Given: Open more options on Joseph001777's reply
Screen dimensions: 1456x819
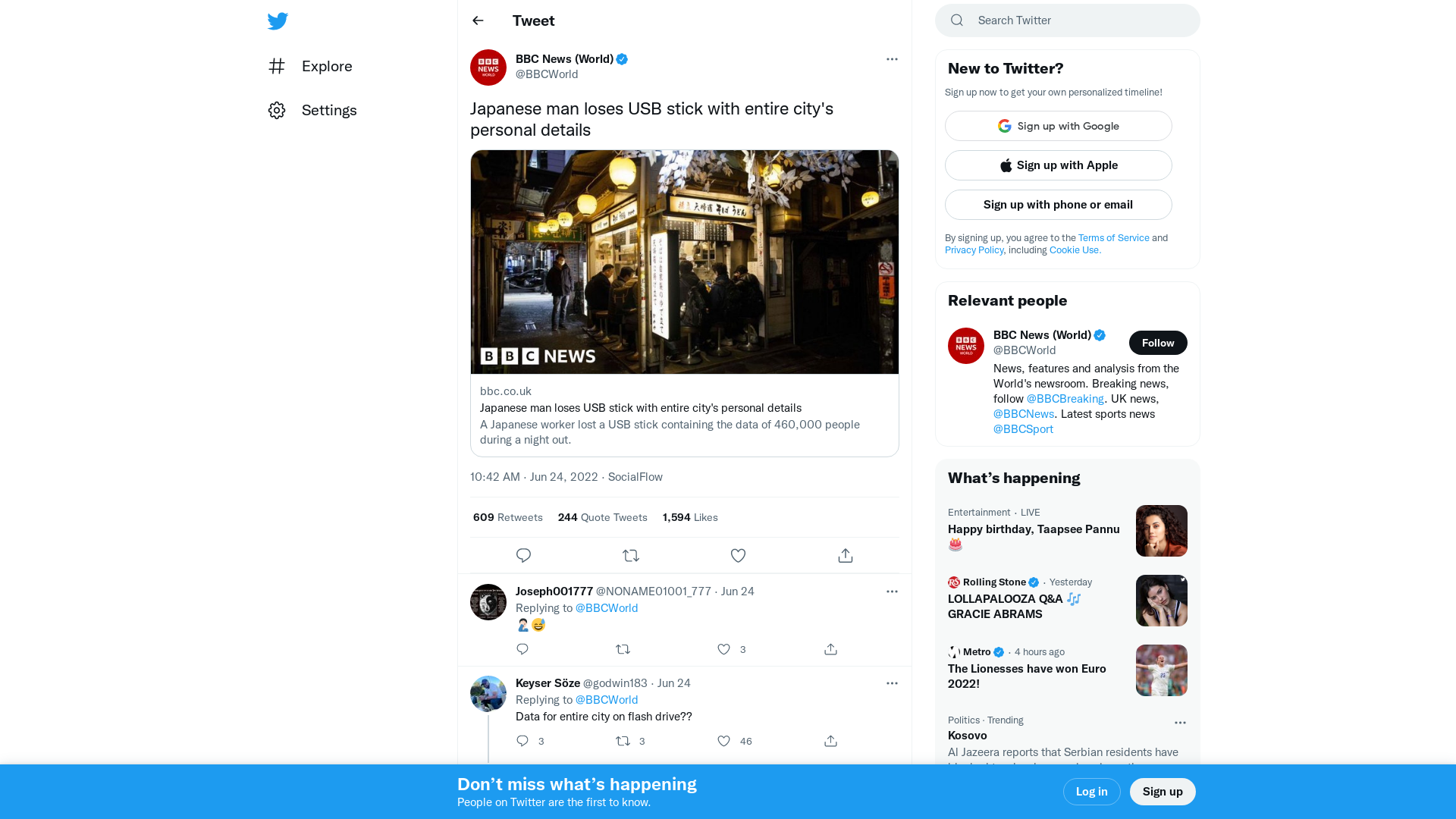Looking at the screenshot, I should coord(892,591).
